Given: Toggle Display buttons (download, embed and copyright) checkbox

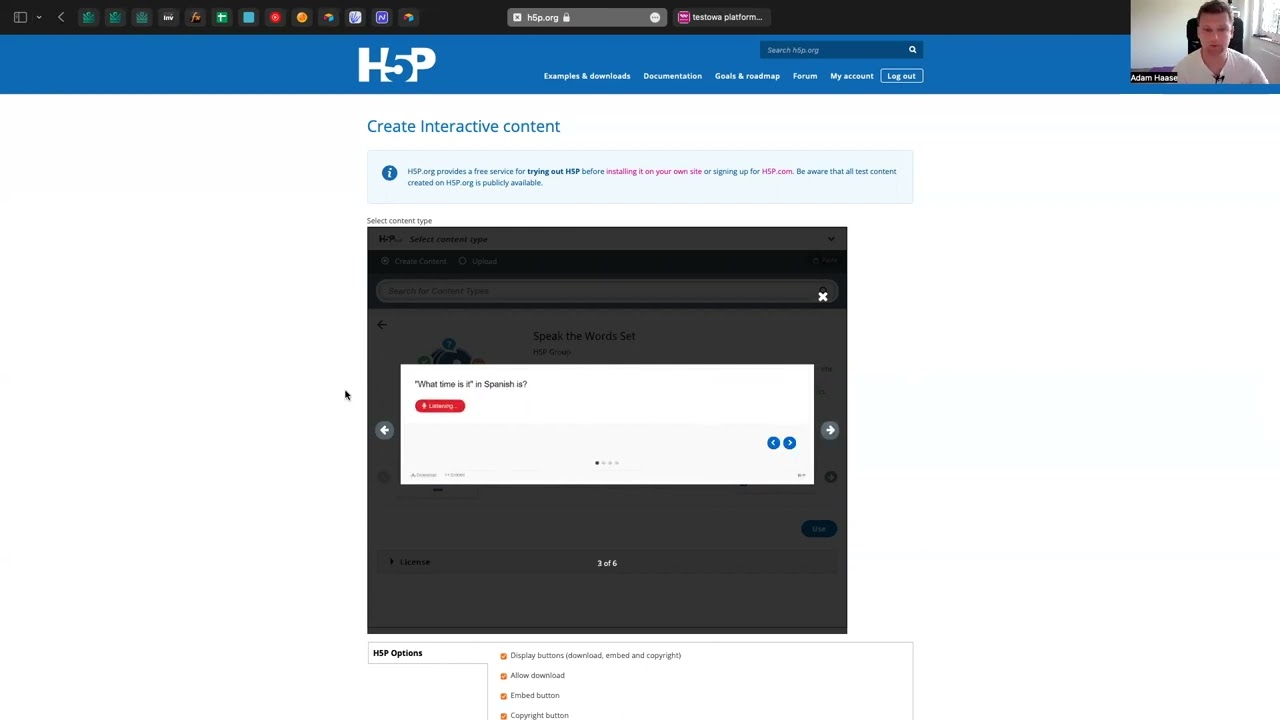Looking at the screenshot, I should [504, 656].
